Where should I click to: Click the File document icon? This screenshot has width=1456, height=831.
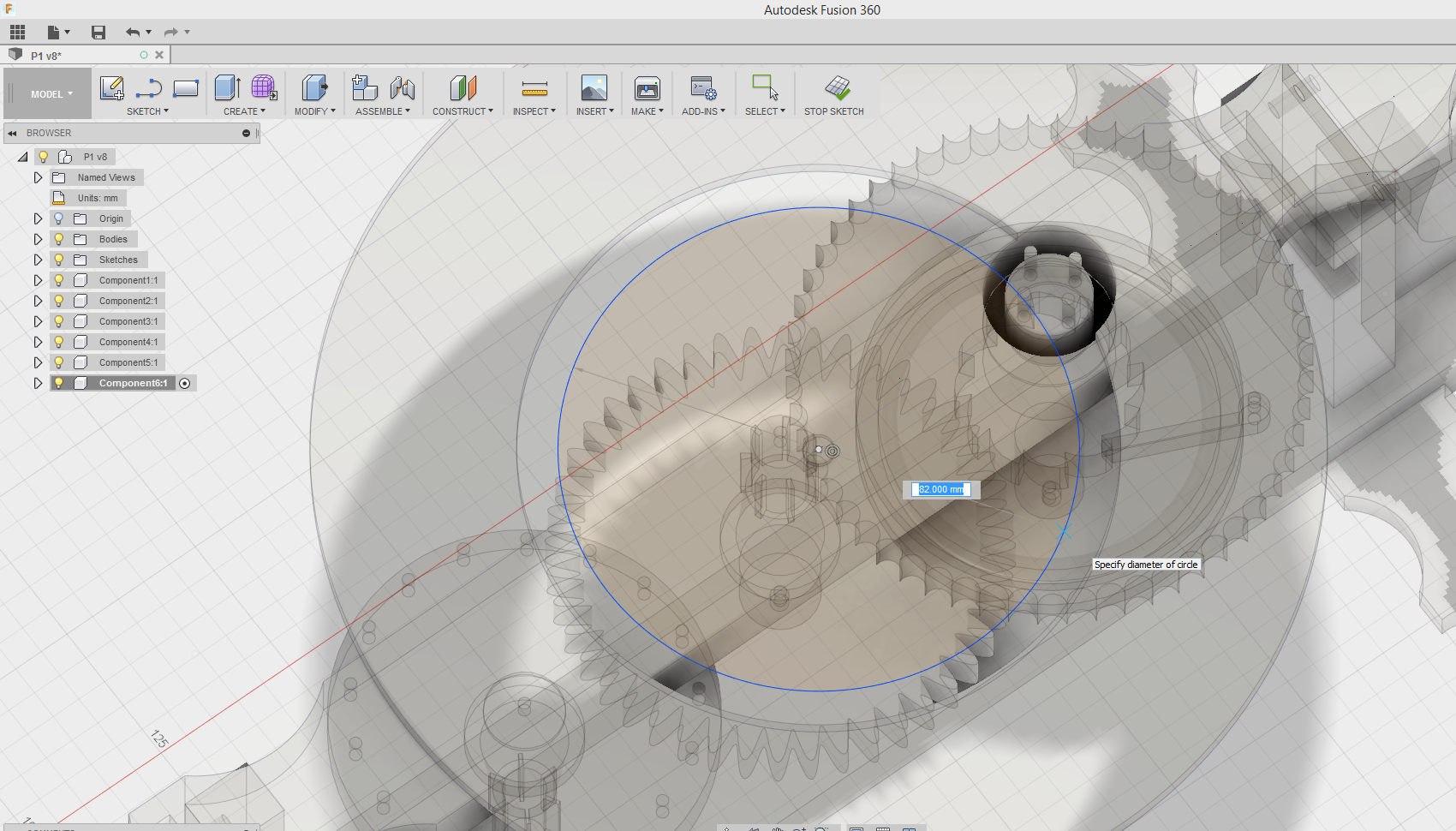(x=54, y=33)
